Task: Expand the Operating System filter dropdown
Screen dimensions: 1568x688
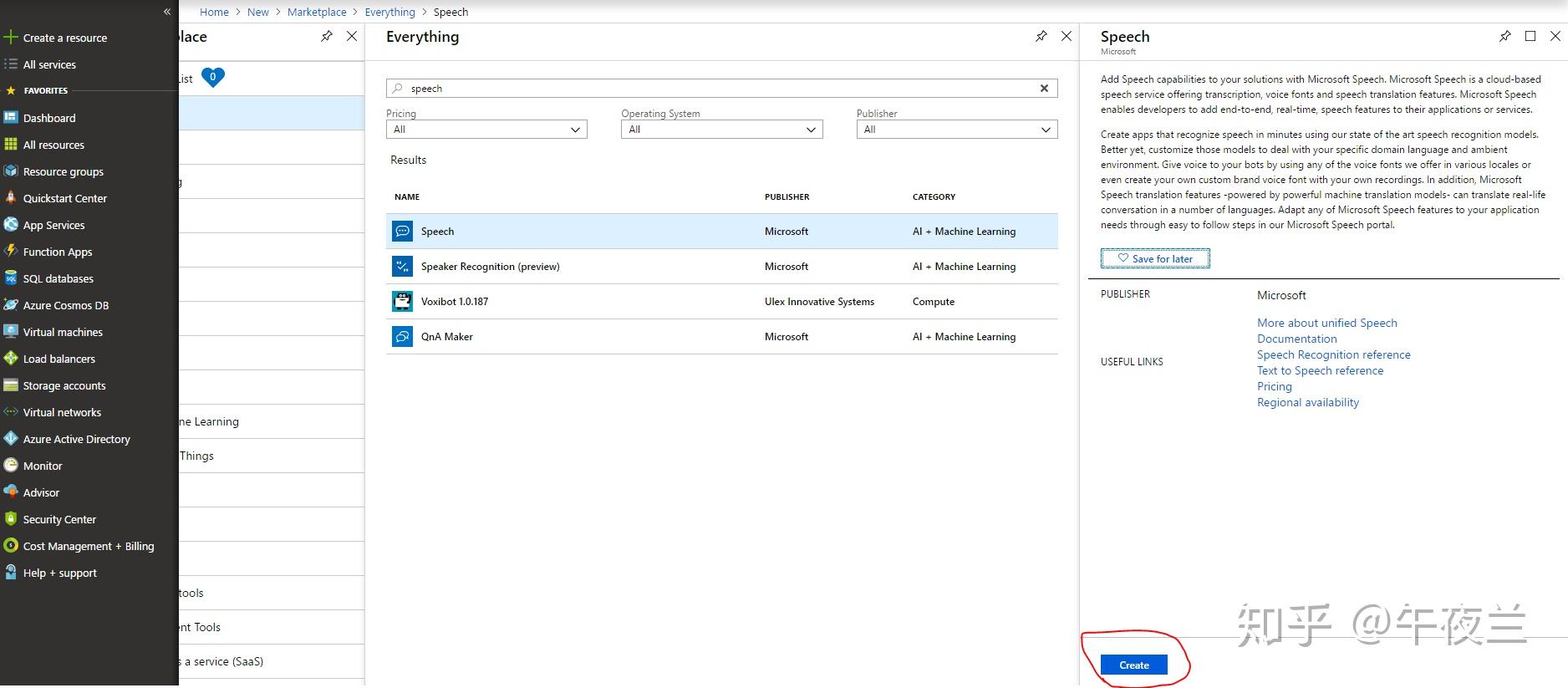Action: coord(721,130)
